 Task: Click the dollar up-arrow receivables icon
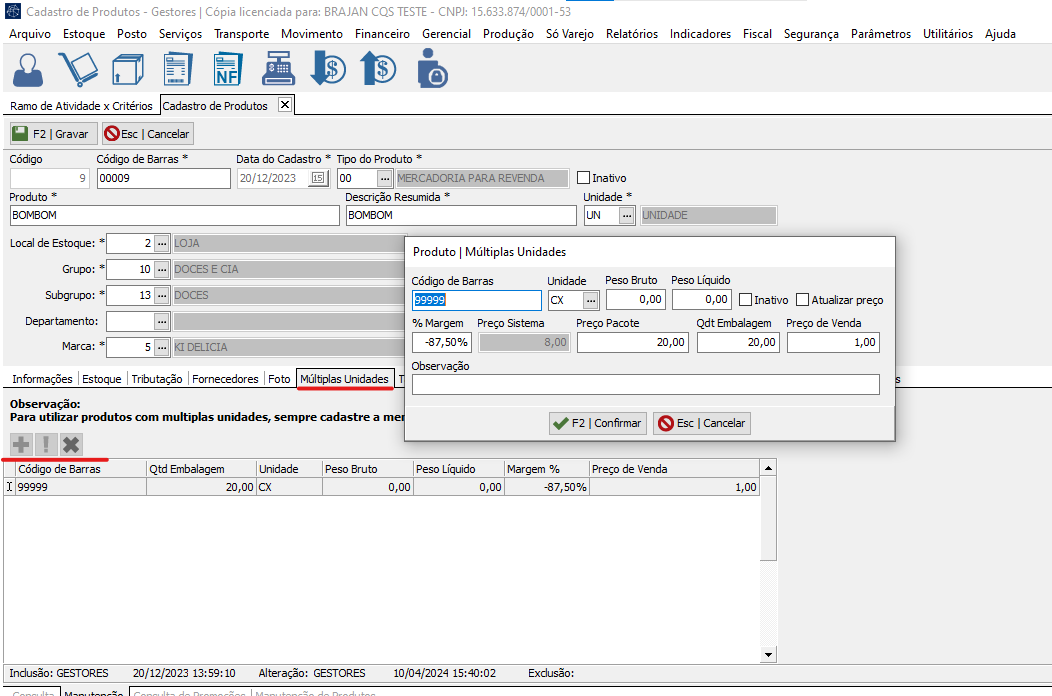(x=378, y=69)
